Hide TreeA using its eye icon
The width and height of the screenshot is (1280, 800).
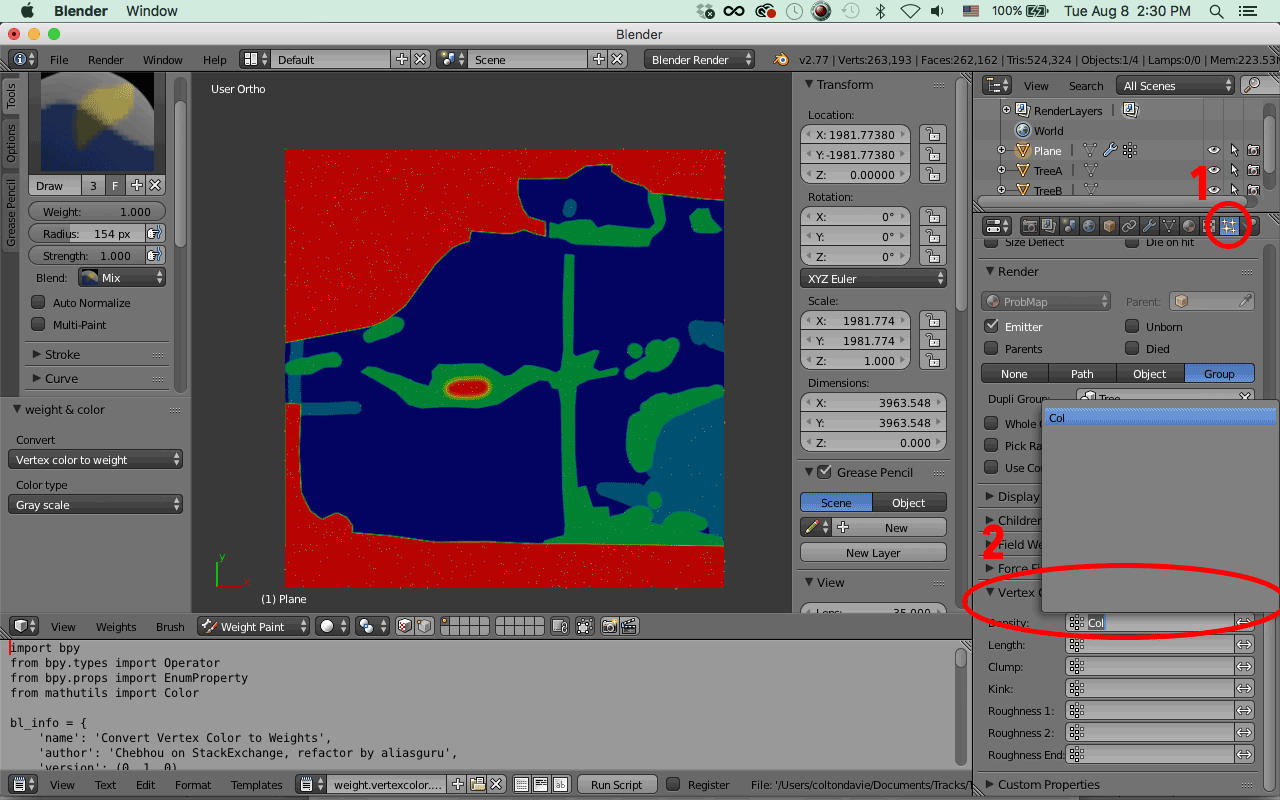1214,171
